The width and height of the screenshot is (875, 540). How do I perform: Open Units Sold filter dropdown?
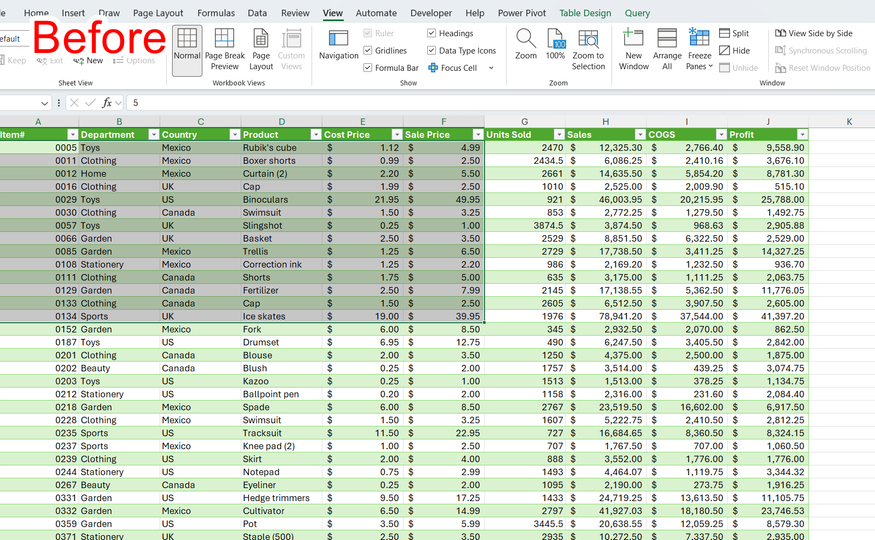click(x=559, y=134)
